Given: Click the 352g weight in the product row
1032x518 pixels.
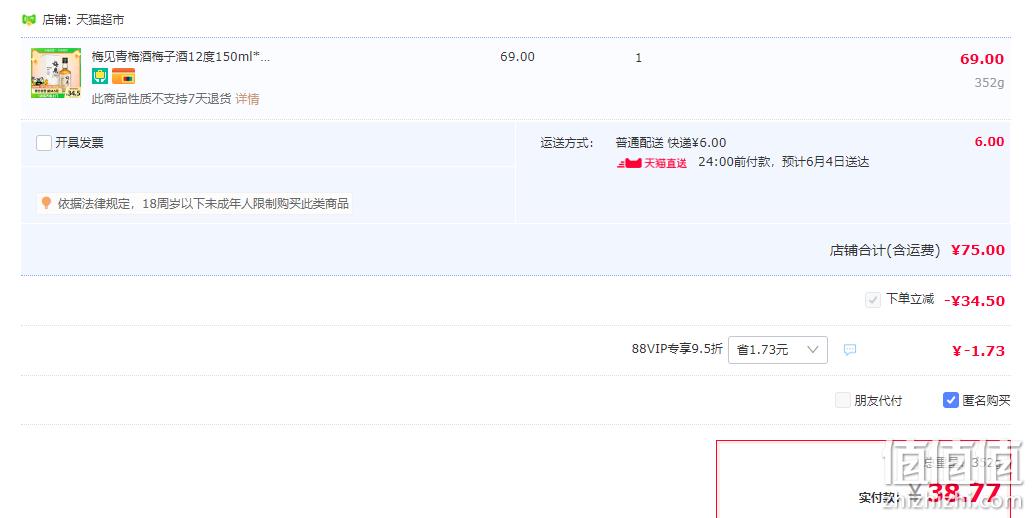Looking at the screenshot, I should [x=989, y=83].
